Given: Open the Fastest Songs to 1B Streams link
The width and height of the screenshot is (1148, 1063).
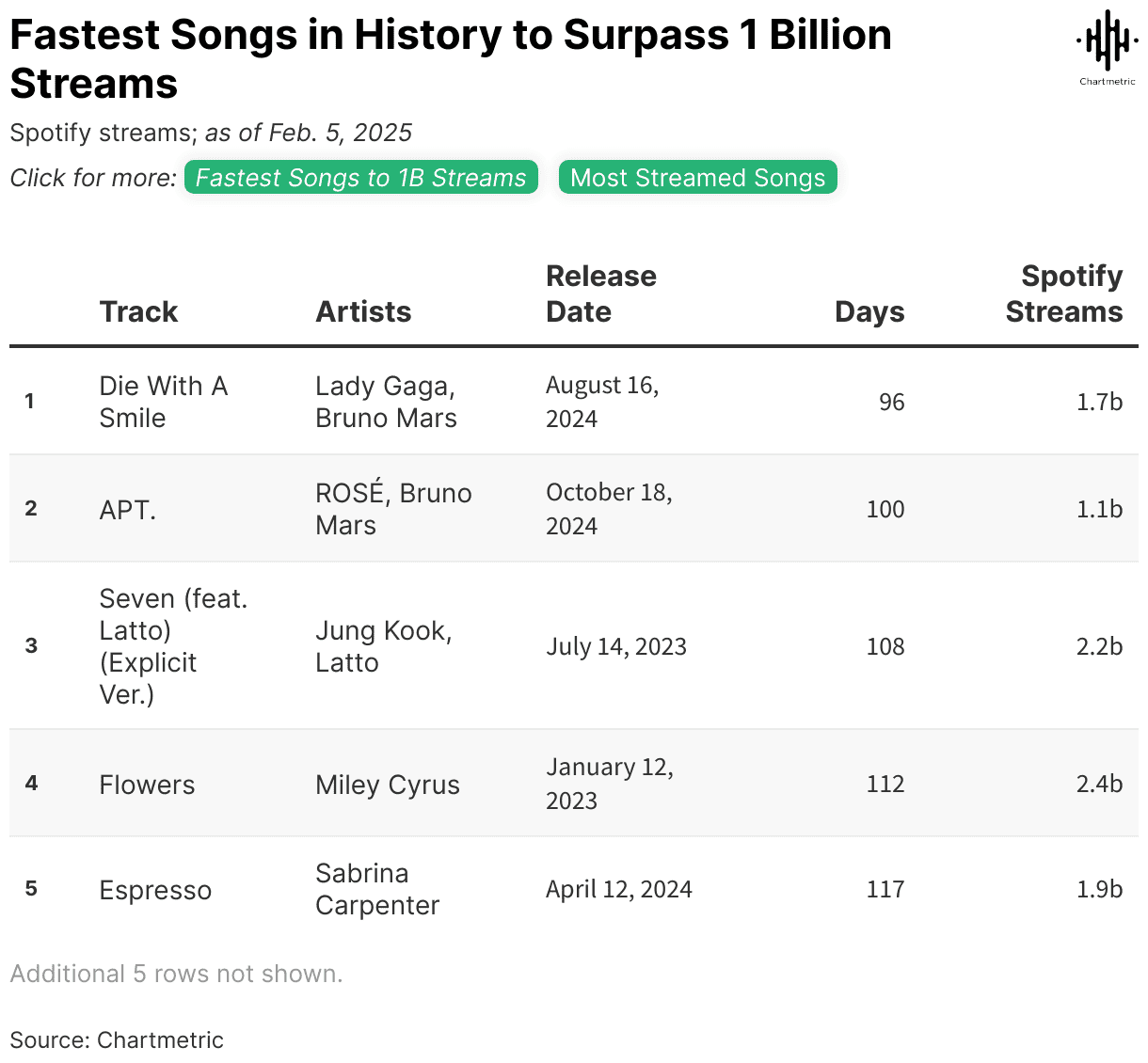Looking at the screenshot, I should [x=361, y=178].
